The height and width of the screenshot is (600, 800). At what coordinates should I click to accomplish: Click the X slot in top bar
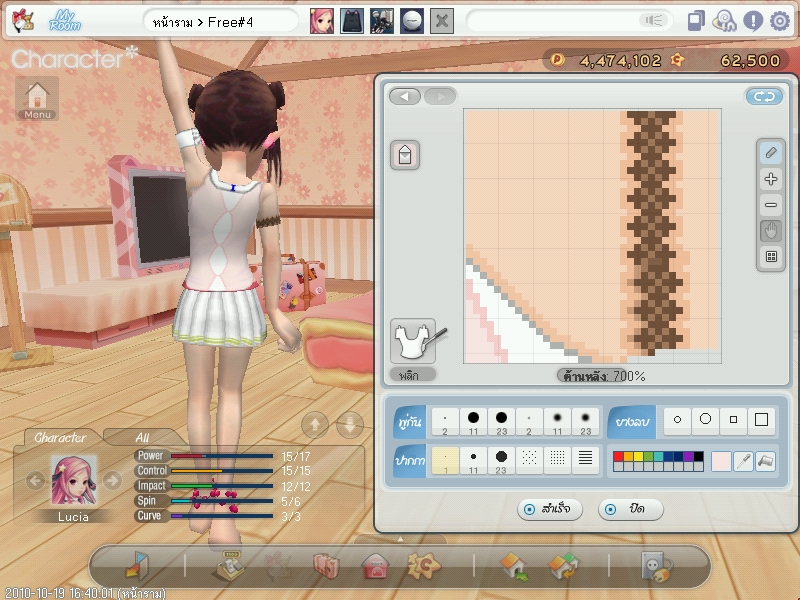pos(442,21)
